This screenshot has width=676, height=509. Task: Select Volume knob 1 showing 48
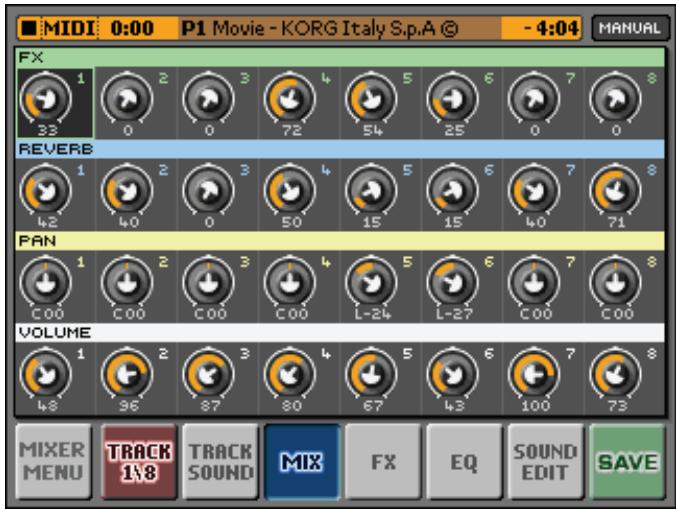[46, 374]
